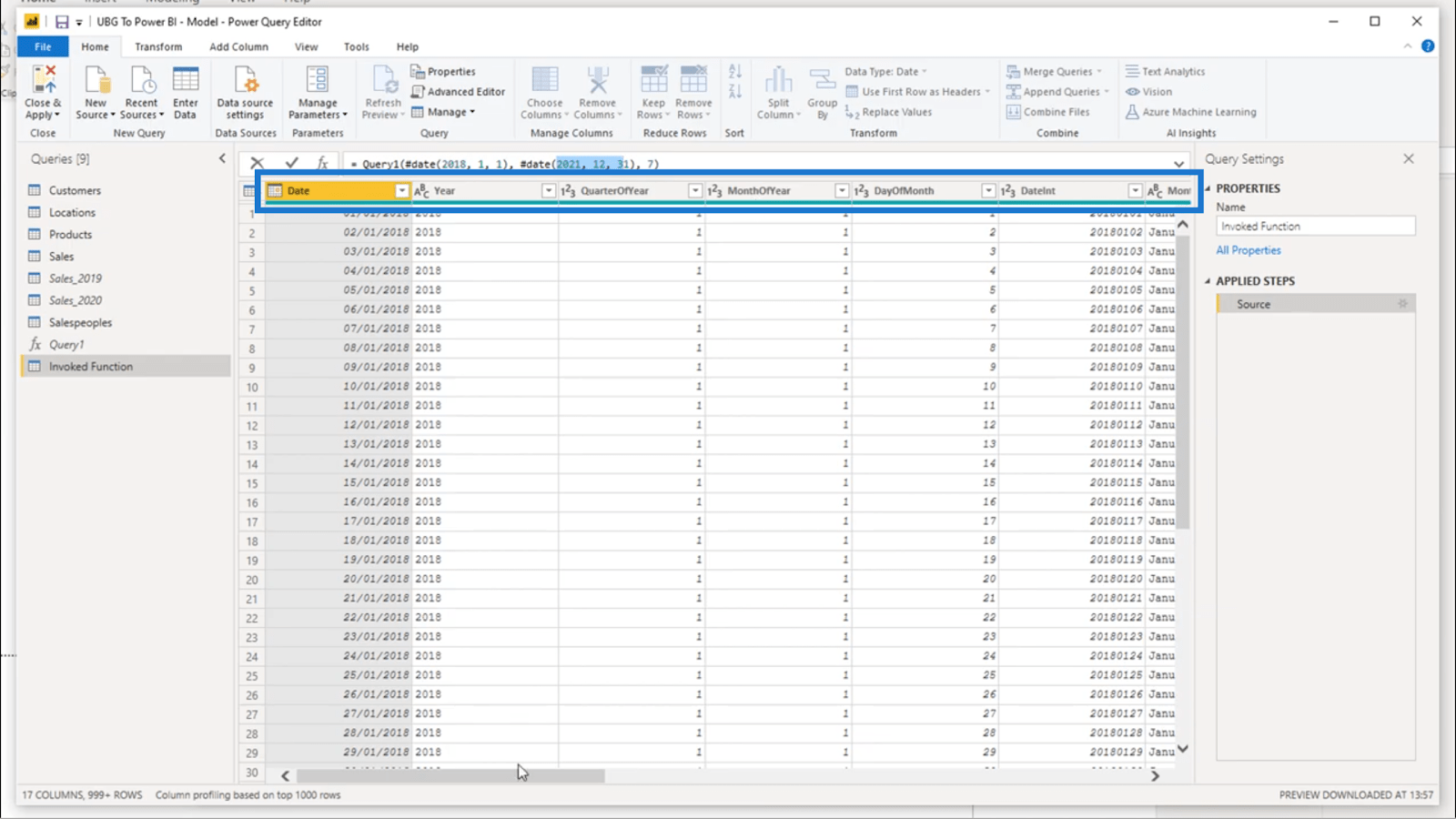Open the Manage dropdown

[x=443, y=112]
